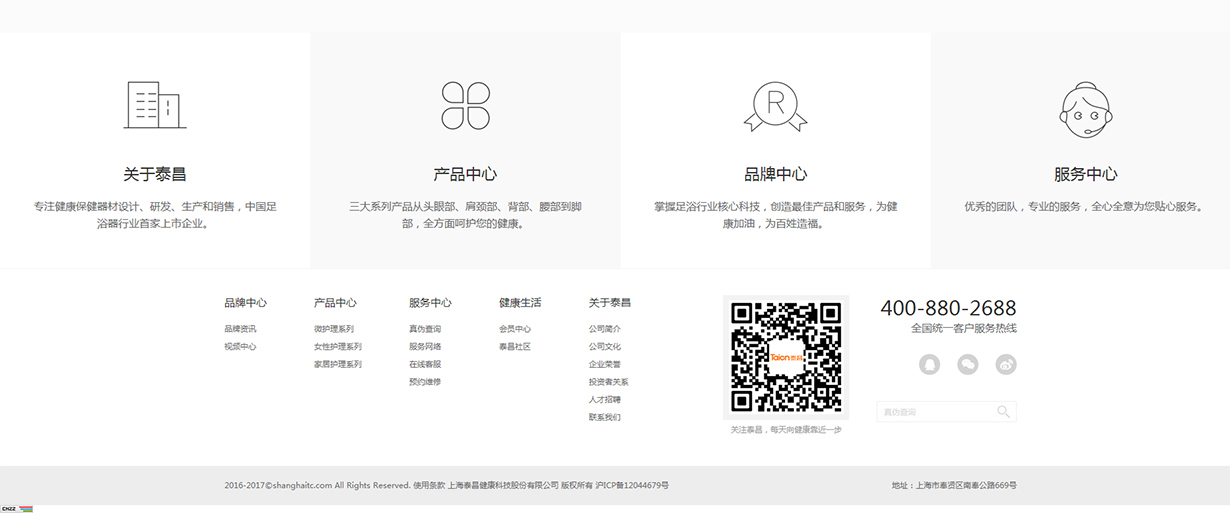Click the four-leaf clover products icon

465,105
